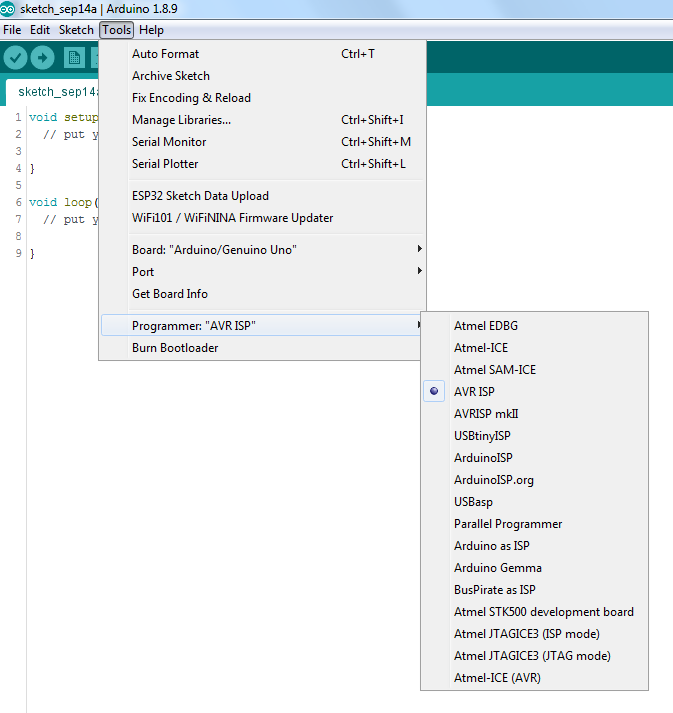The width and height of the screenshot is (673, 713).
Task: Select the Atmel EDBG programmer
Action: pos(534,326)
